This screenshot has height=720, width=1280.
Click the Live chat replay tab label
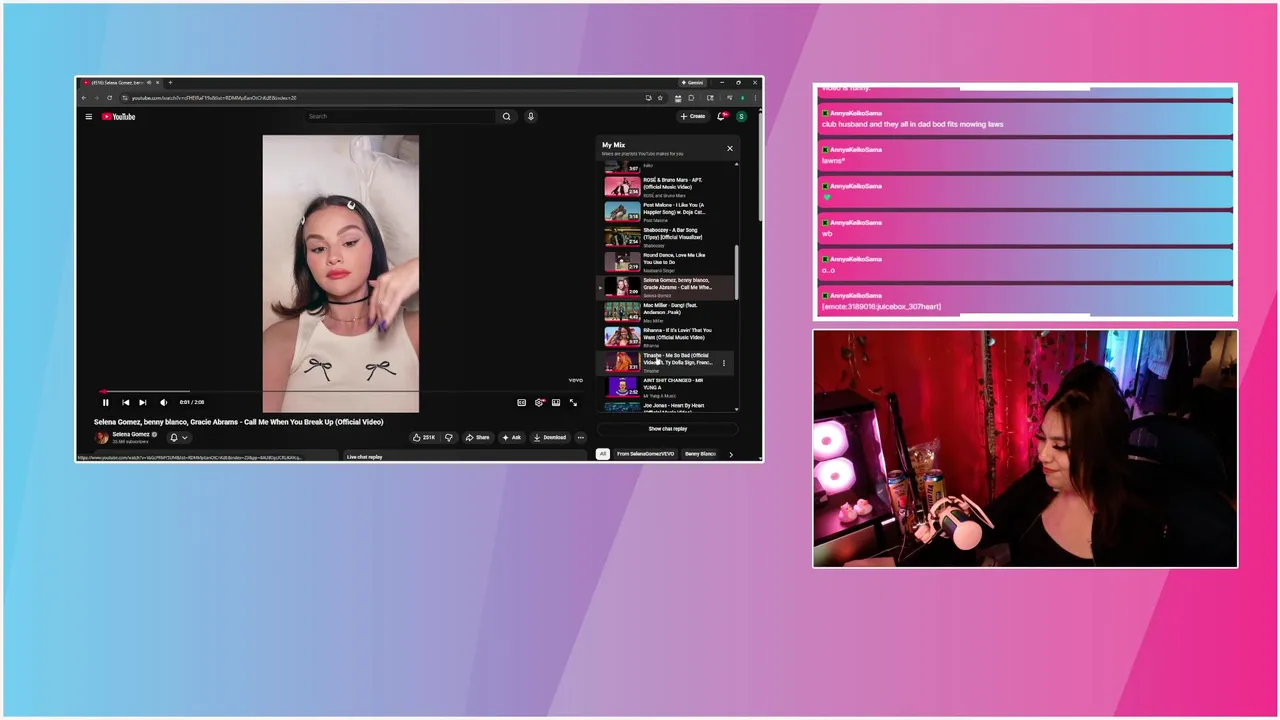click(x=364, y=457)
